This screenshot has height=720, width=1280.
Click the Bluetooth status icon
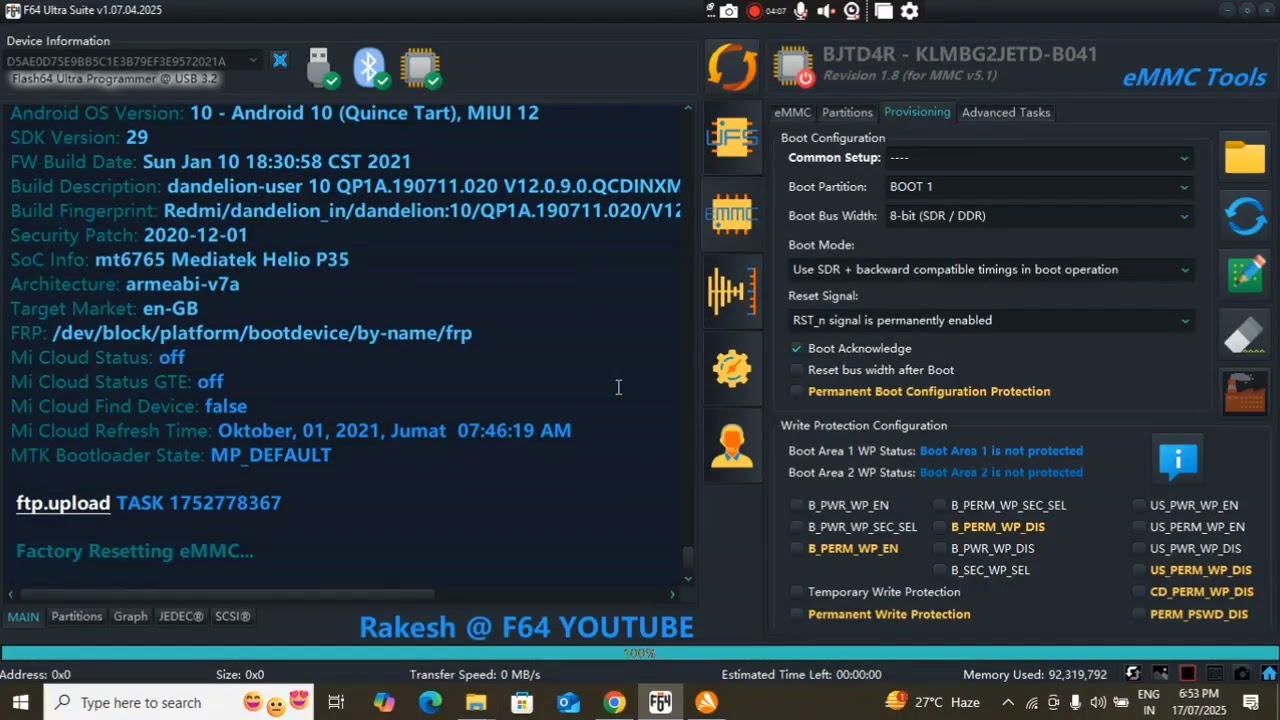pos(370,68)
